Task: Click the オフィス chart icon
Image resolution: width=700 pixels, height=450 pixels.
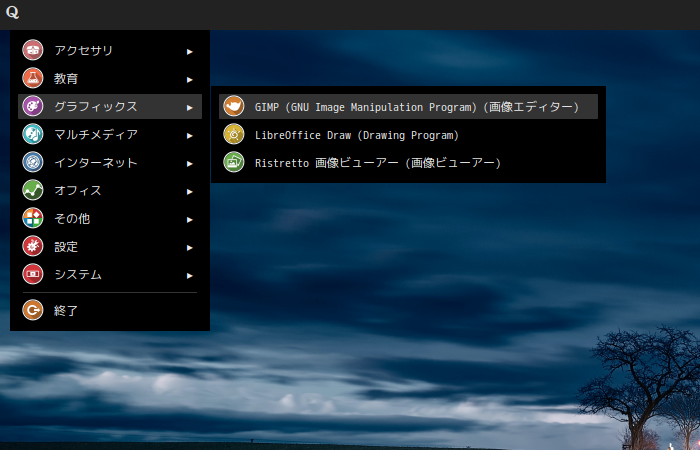Action: point(33,190)
